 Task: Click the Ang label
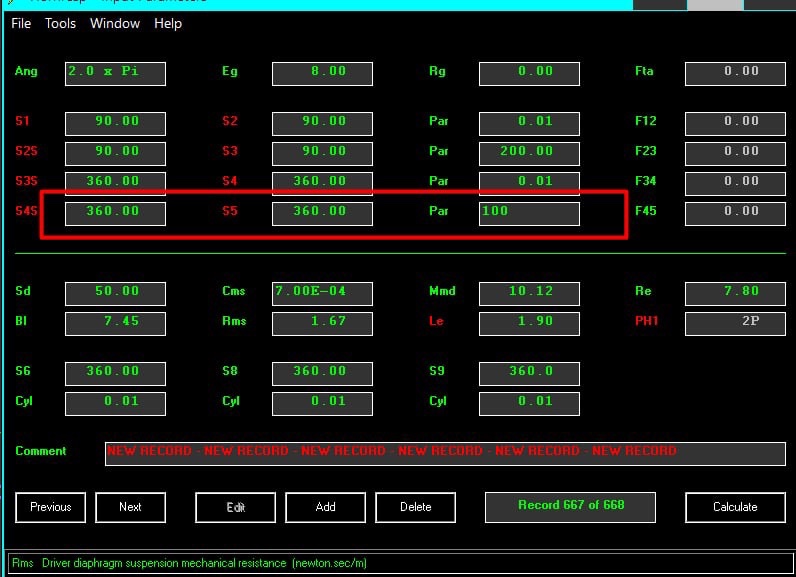pyautogui.click(x=26, y=71)
